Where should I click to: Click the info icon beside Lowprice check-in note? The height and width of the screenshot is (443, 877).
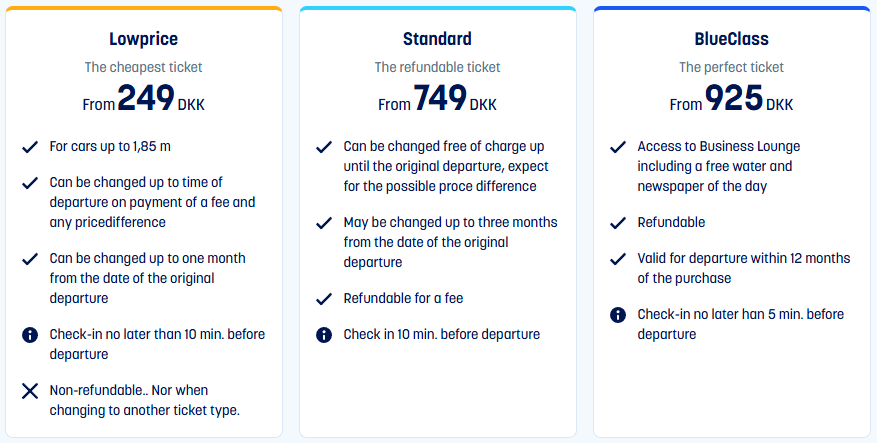pos(30,335)
